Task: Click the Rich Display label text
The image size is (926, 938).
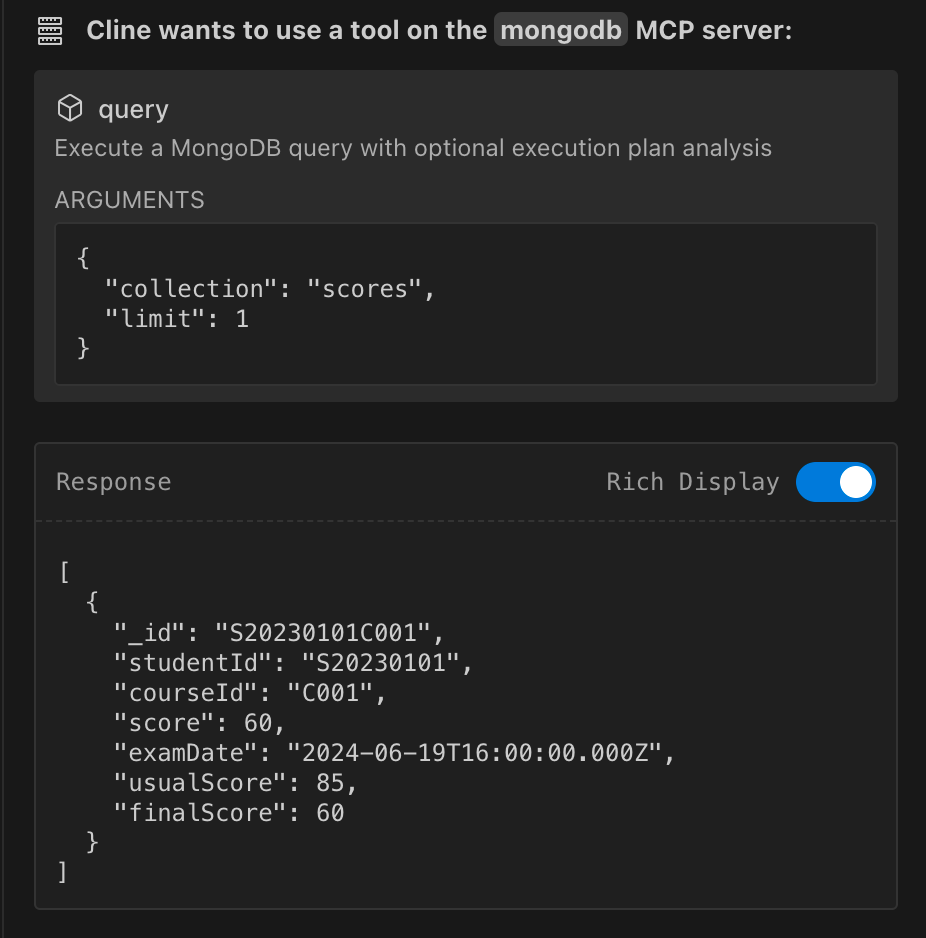Action: pyautogui.click(x=693, y=482)
